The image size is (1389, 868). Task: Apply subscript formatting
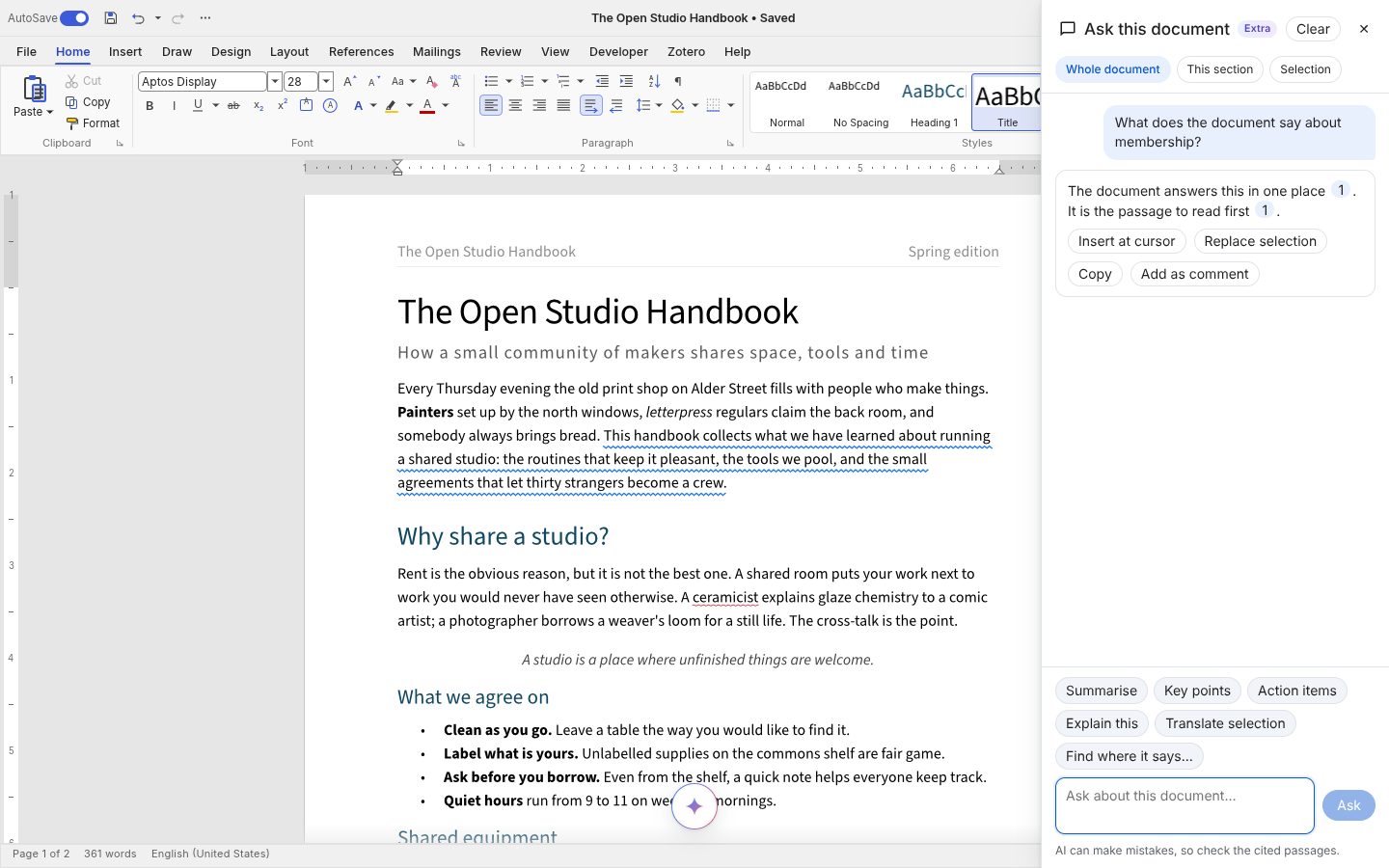coord(258,106)
